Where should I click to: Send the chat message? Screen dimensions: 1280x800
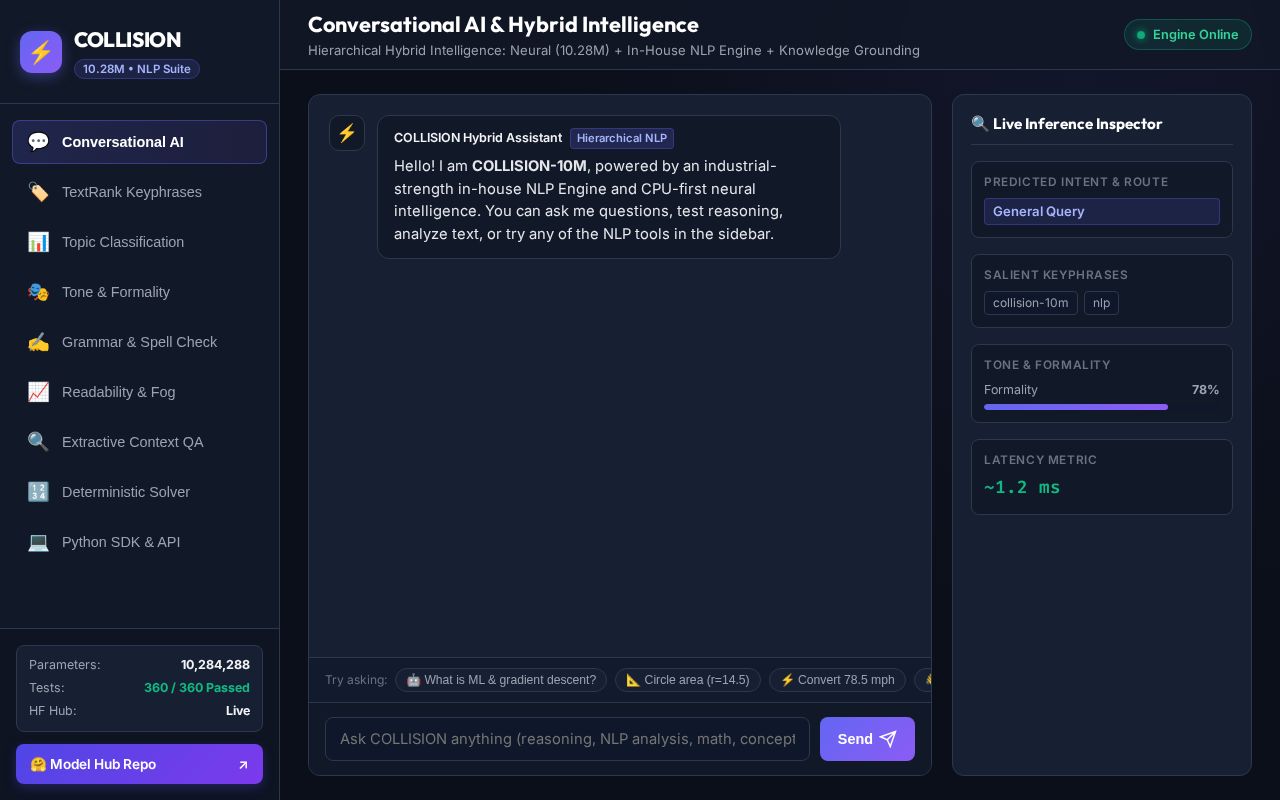click(x=867, y=739)
